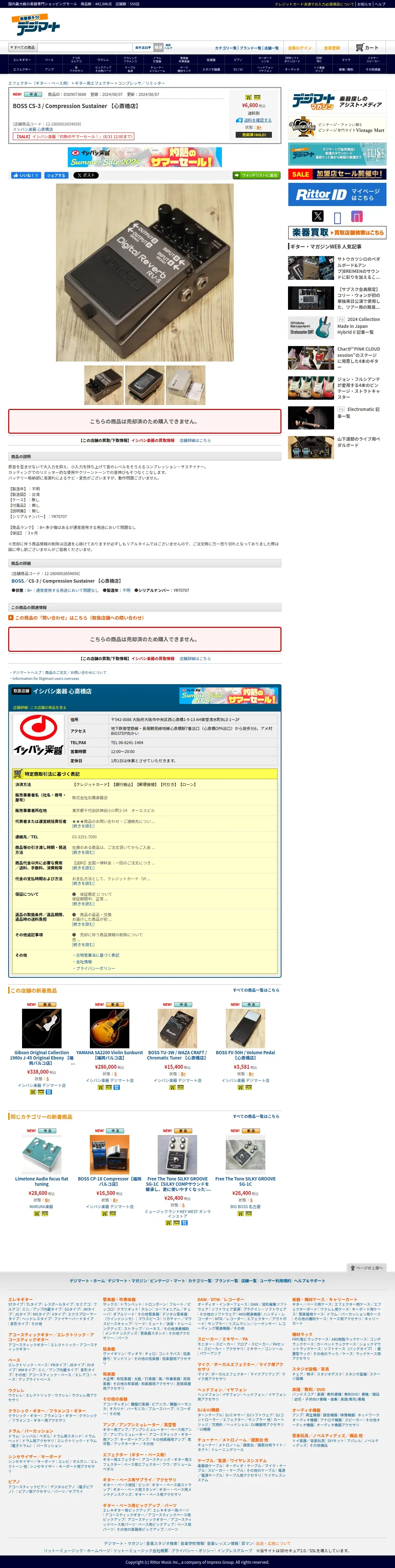The width and height of the screenshot is (395, 1568).
Task: Expand the warranty read-more link
Action: [83, 904]
